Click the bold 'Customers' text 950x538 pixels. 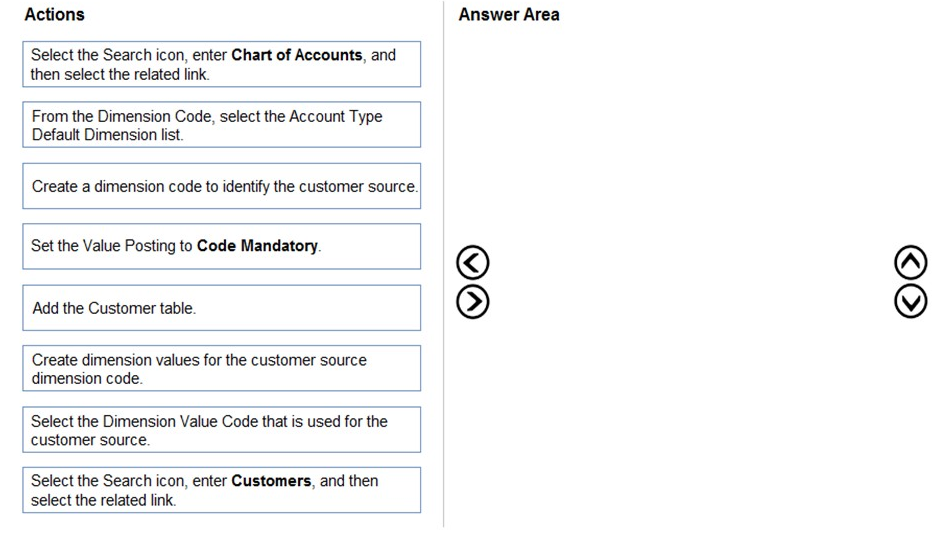point(272,481)
